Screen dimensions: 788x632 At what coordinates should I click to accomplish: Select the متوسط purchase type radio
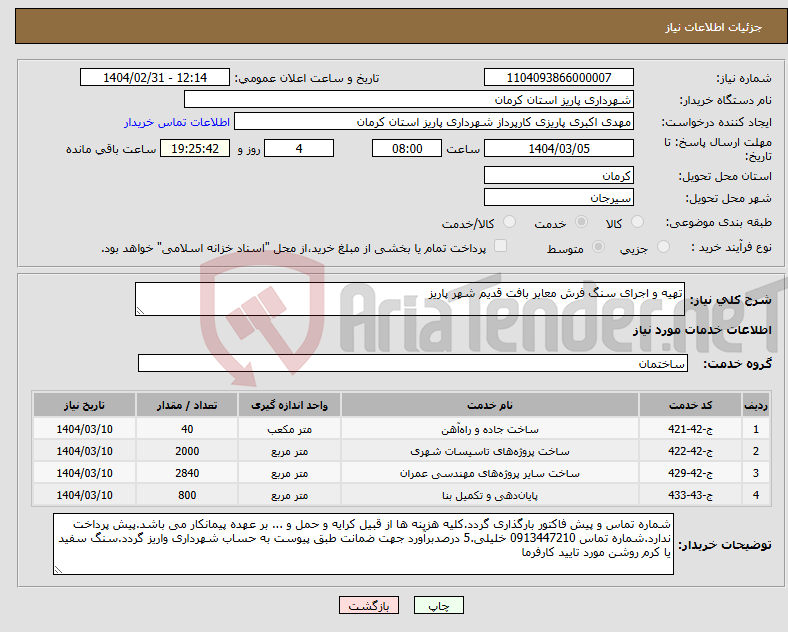[599, 247]
